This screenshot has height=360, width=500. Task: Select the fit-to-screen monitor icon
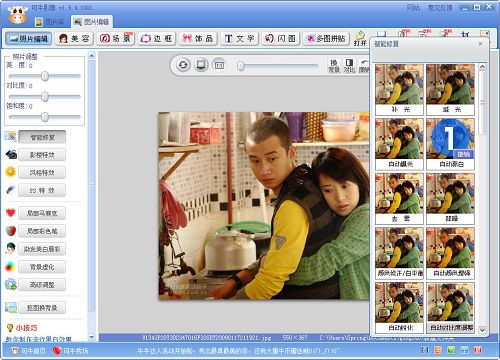pyautogui.click(x=201, y=65)
